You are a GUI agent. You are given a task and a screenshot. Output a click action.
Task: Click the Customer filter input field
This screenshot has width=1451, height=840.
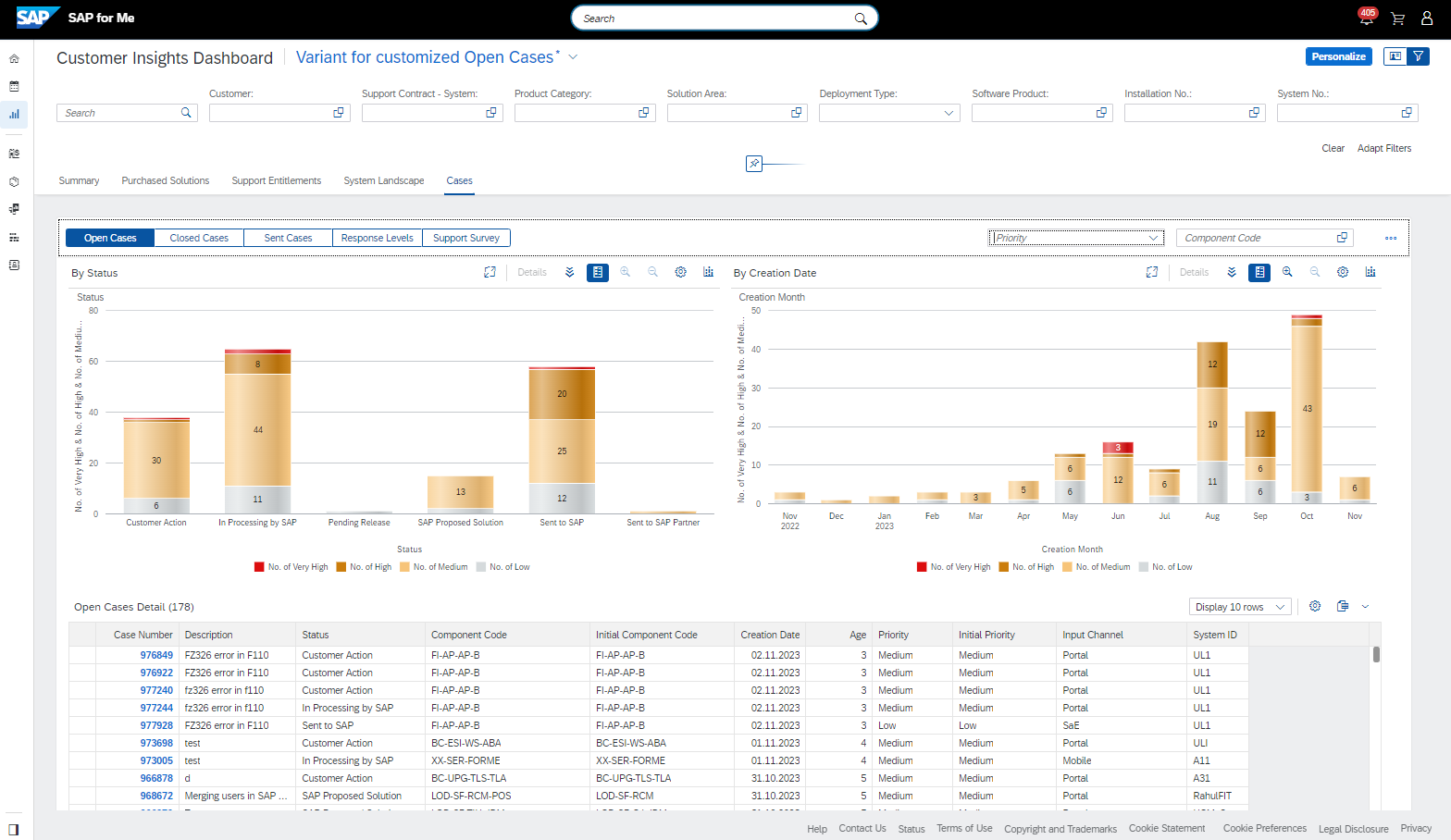click(x=270, y=113)
